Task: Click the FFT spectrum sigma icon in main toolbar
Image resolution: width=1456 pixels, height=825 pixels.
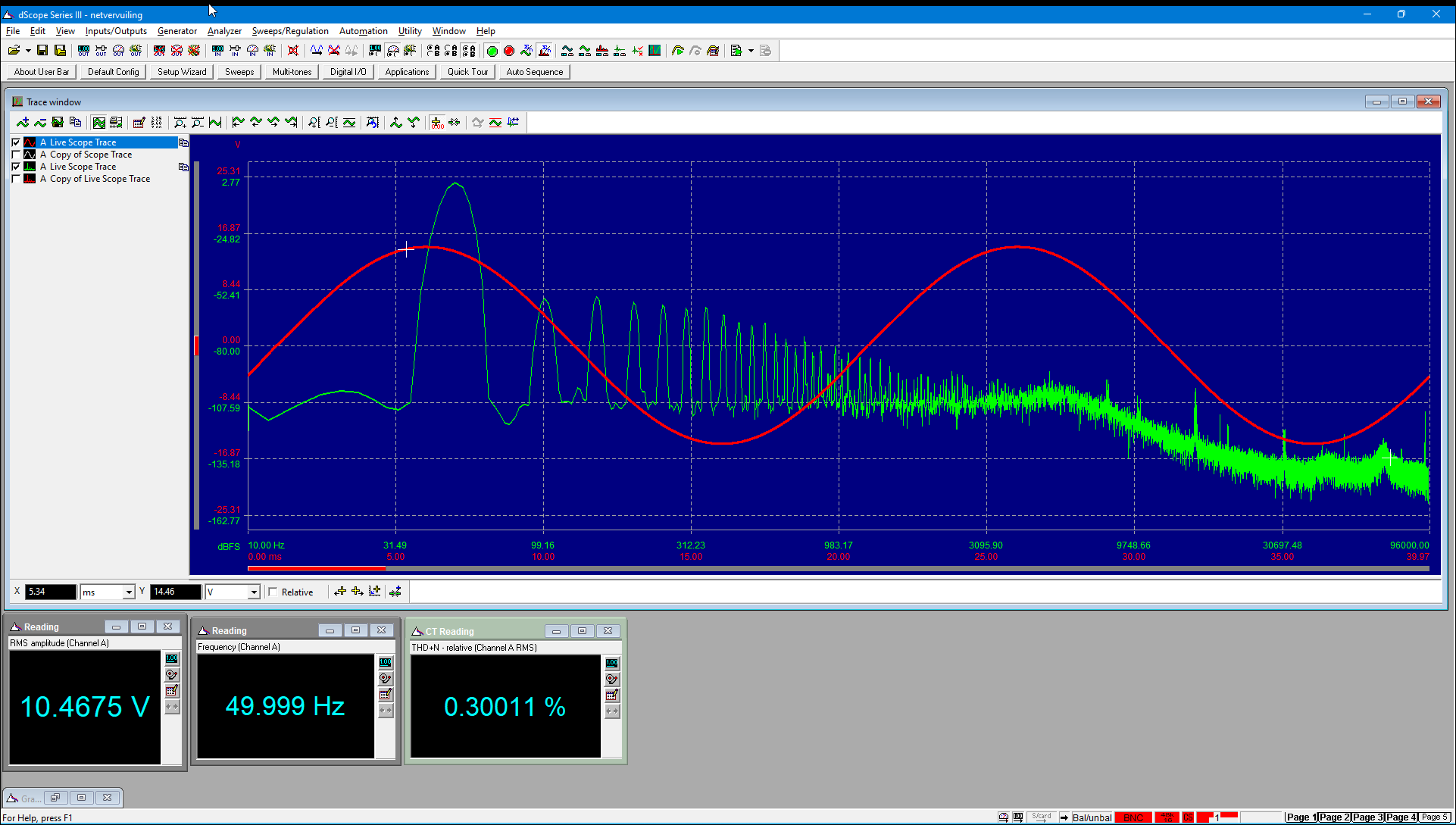Action: pyautogui.click(x=545, y=51)
